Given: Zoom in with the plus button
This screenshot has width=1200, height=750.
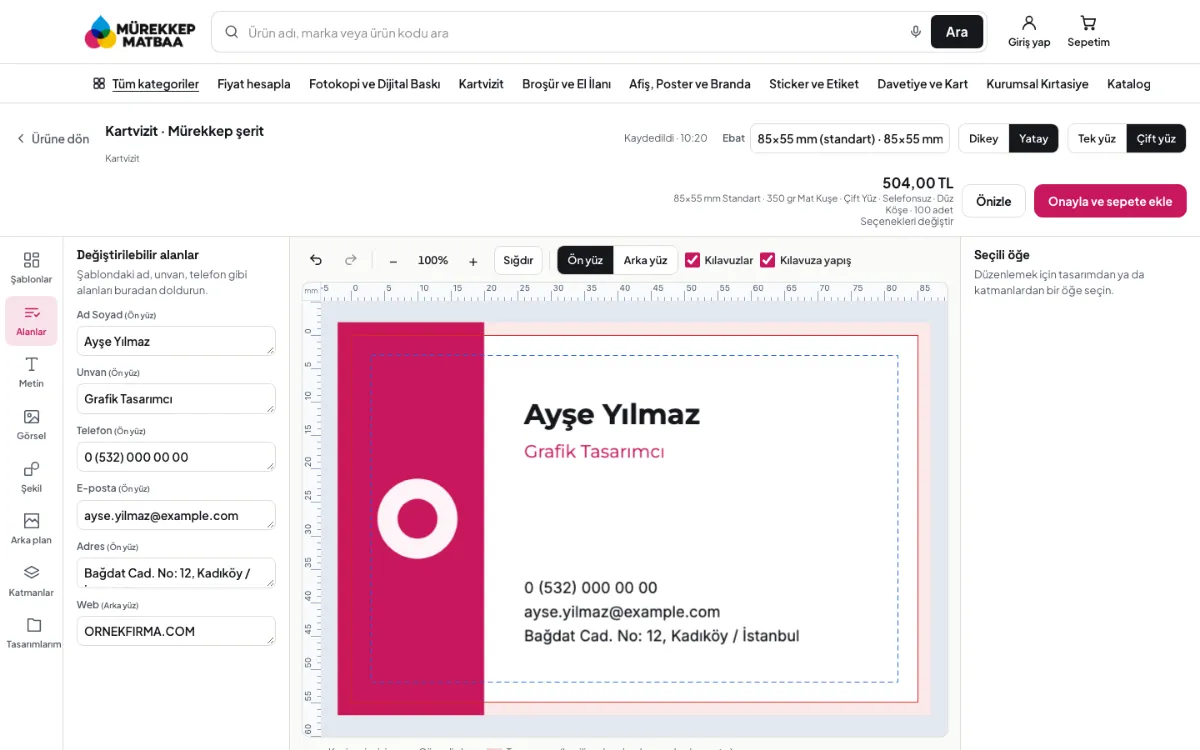Looking at the screenshot, I should click(473, 261).
